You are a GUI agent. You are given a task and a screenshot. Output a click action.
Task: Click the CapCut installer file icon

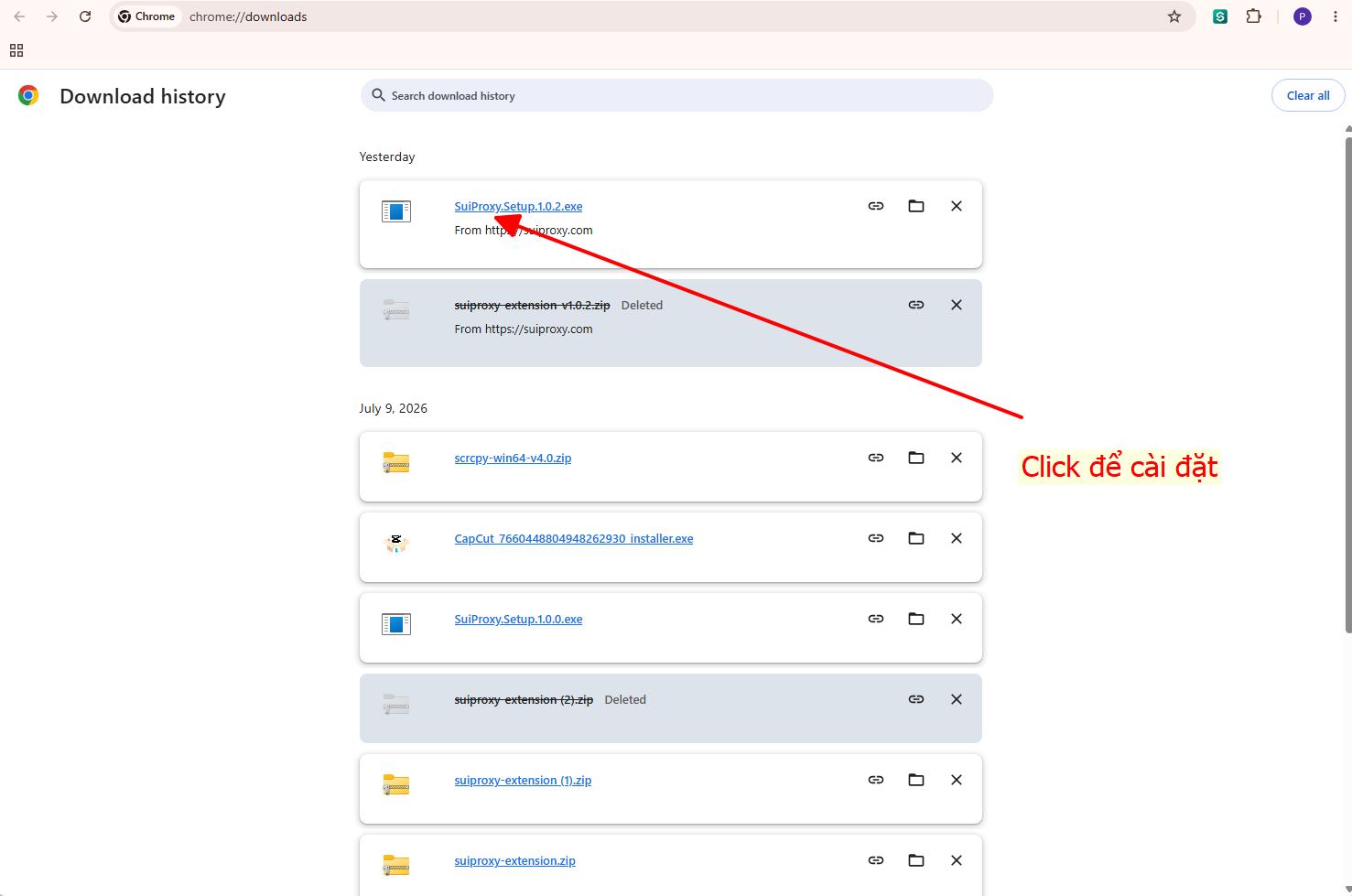click(396, 543)
